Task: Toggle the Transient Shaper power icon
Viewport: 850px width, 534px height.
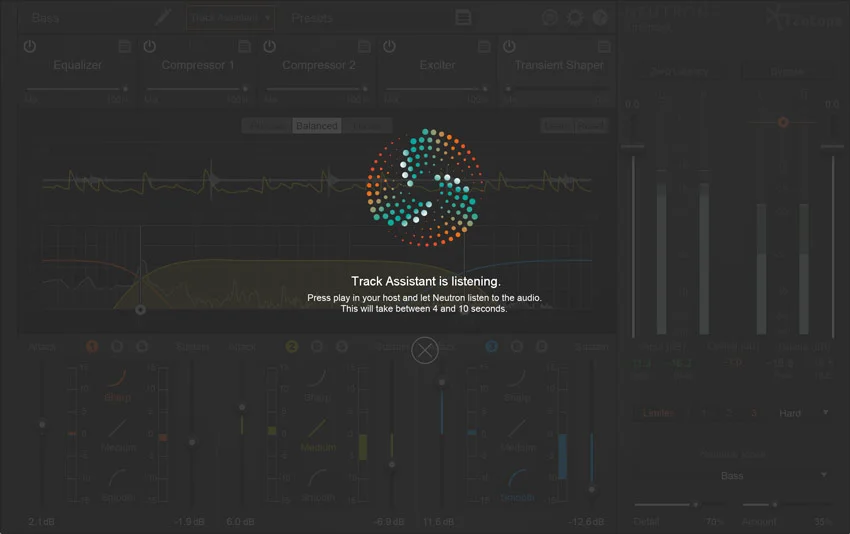Action: [509, 47]
